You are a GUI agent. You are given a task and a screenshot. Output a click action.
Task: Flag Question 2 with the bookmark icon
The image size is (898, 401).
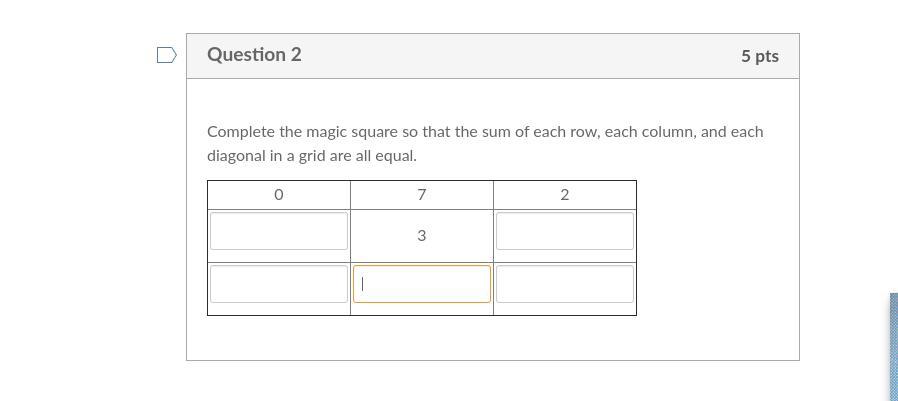167,55
